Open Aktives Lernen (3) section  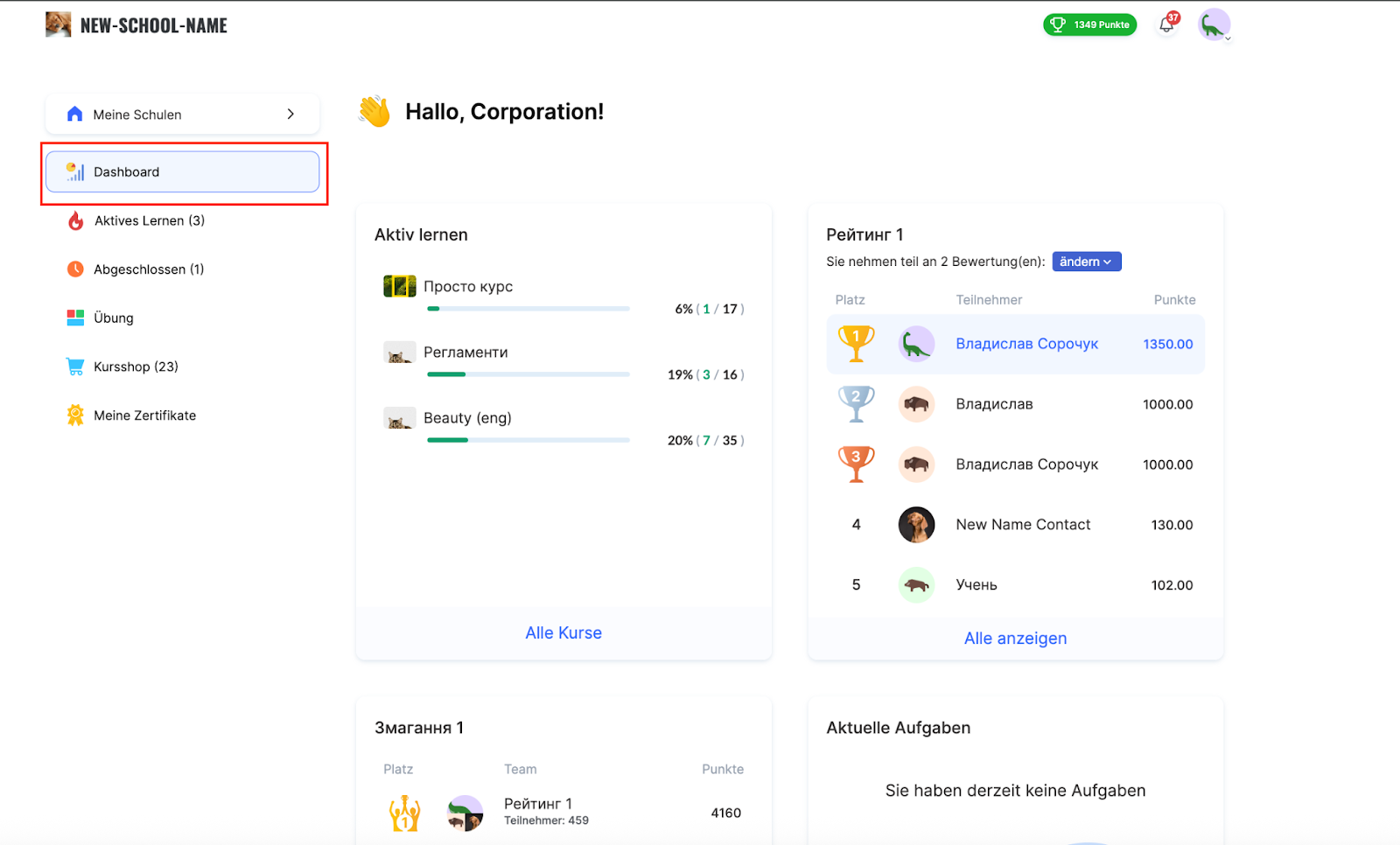coord(149,220)
